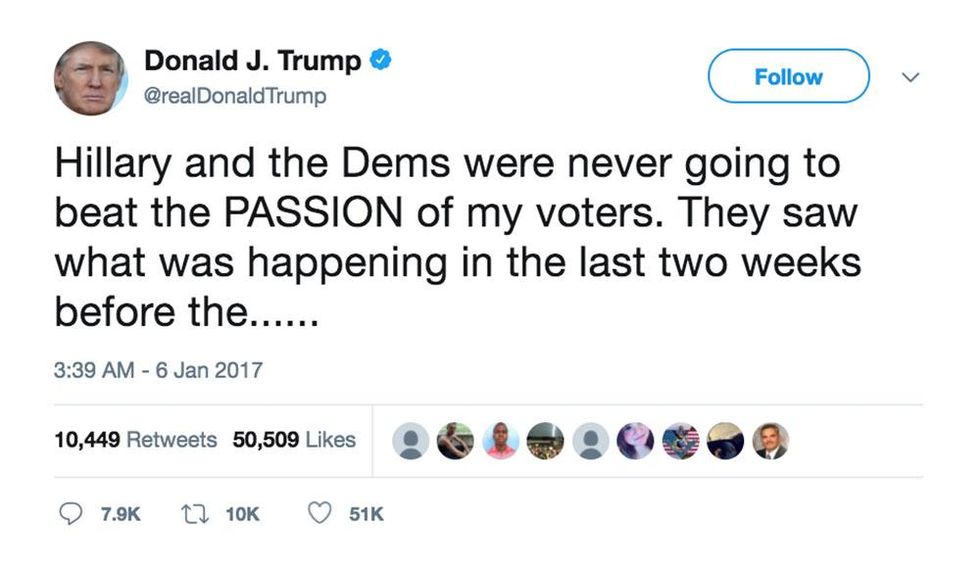Click the first default gray liker avatar
The width and height of the screenshot is (980, 564).
410,440
